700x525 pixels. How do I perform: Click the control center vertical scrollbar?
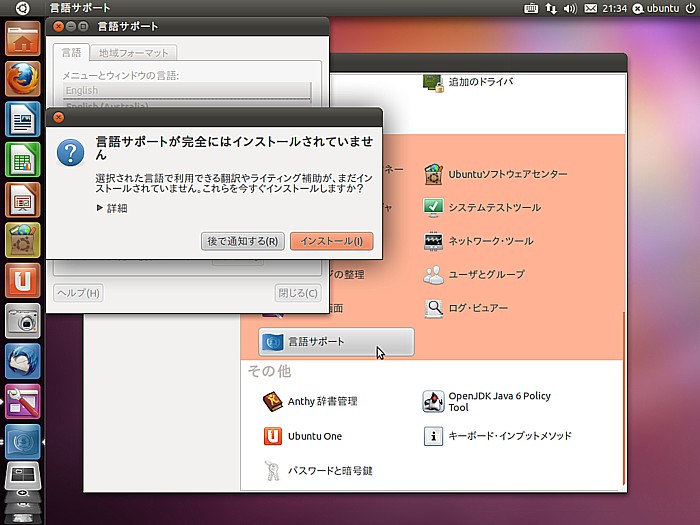[624, 398]
